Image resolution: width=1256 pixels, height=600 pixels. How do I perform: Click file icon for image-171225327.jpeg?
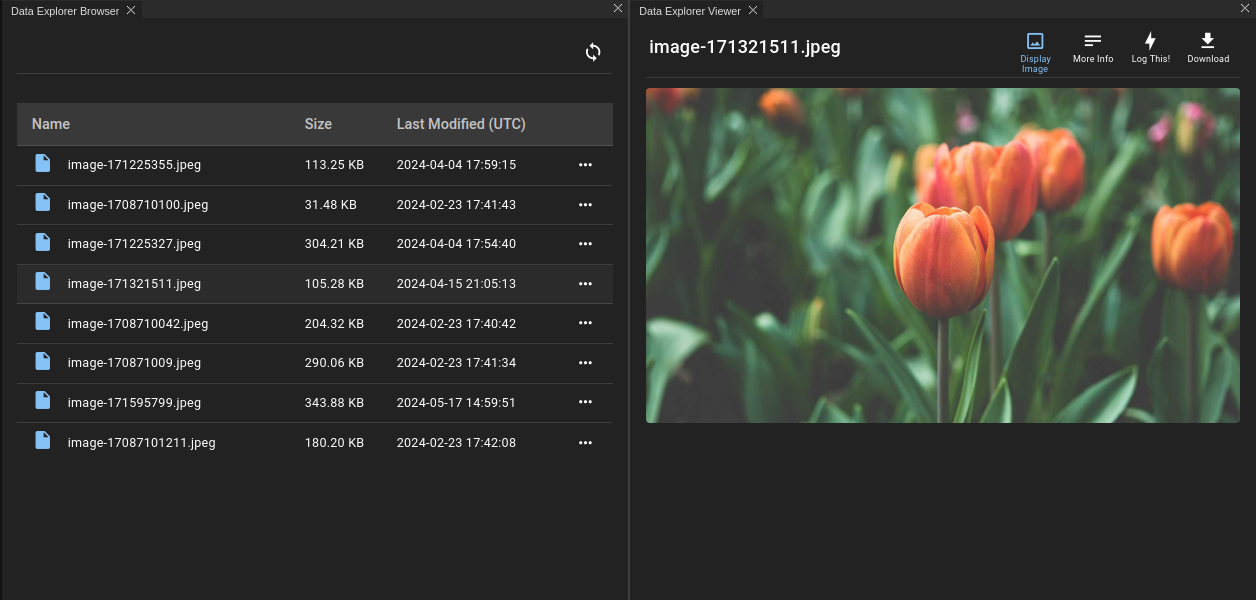click(x=42, y=242)
